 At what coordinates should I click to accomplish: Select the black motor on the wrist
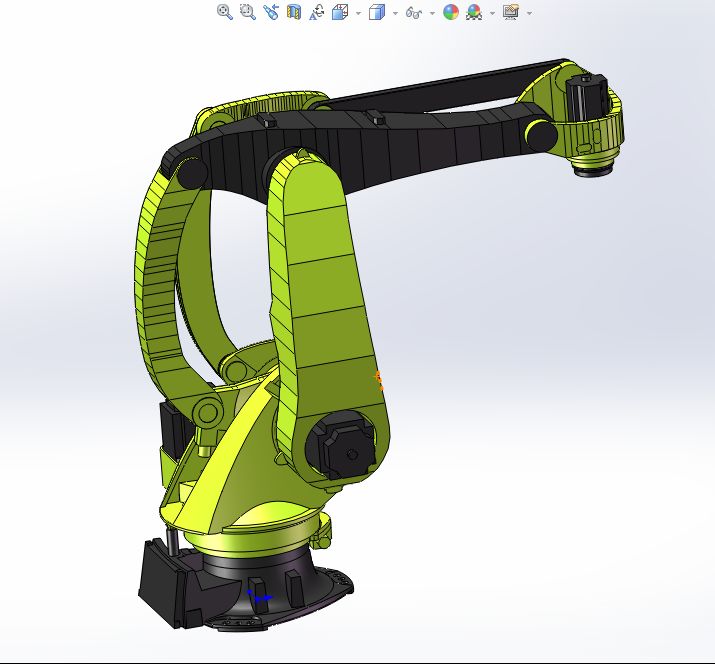tap(586, 97)
